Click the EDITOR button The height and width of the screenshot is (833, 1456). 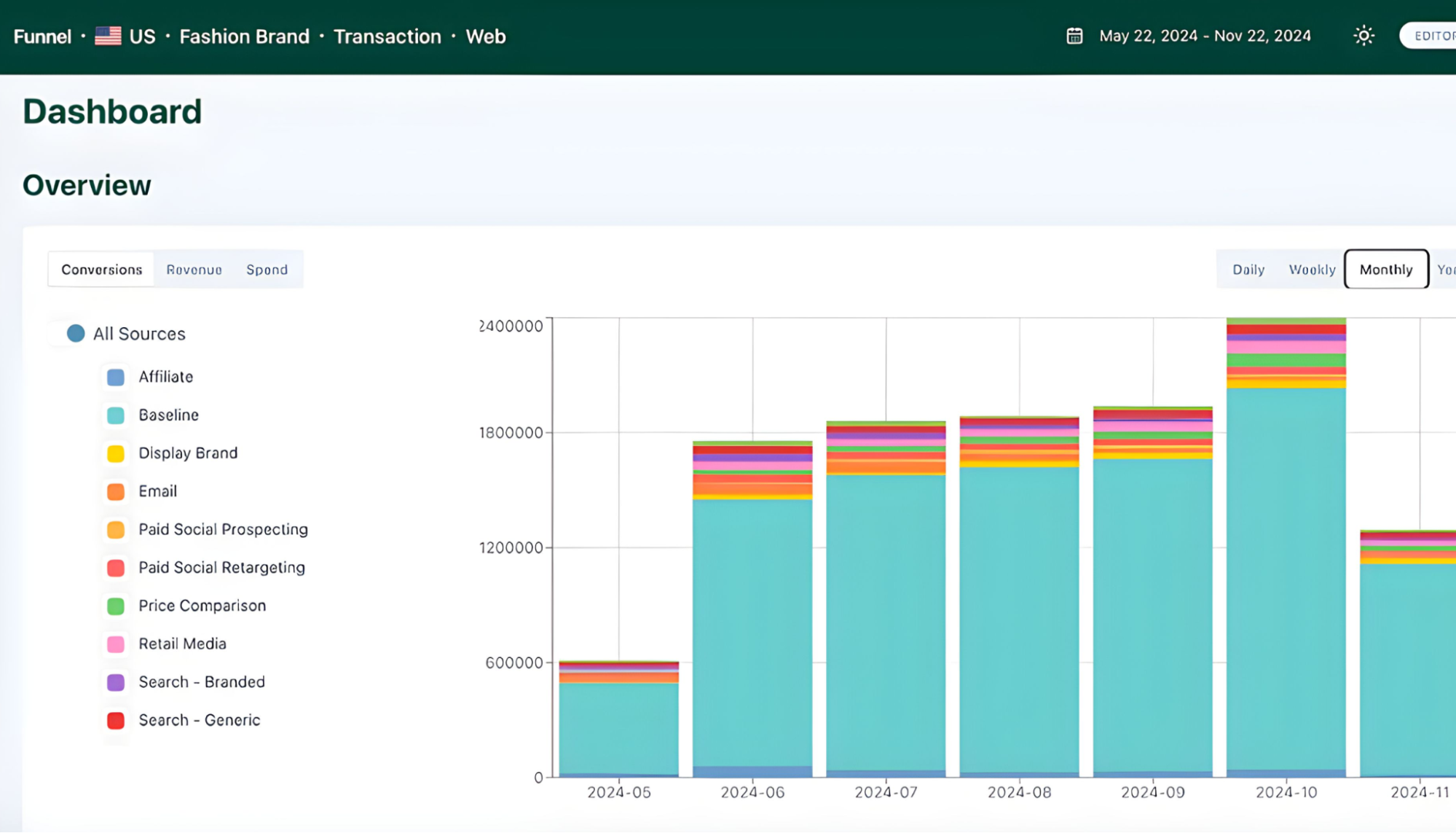tap(1433, 36)
